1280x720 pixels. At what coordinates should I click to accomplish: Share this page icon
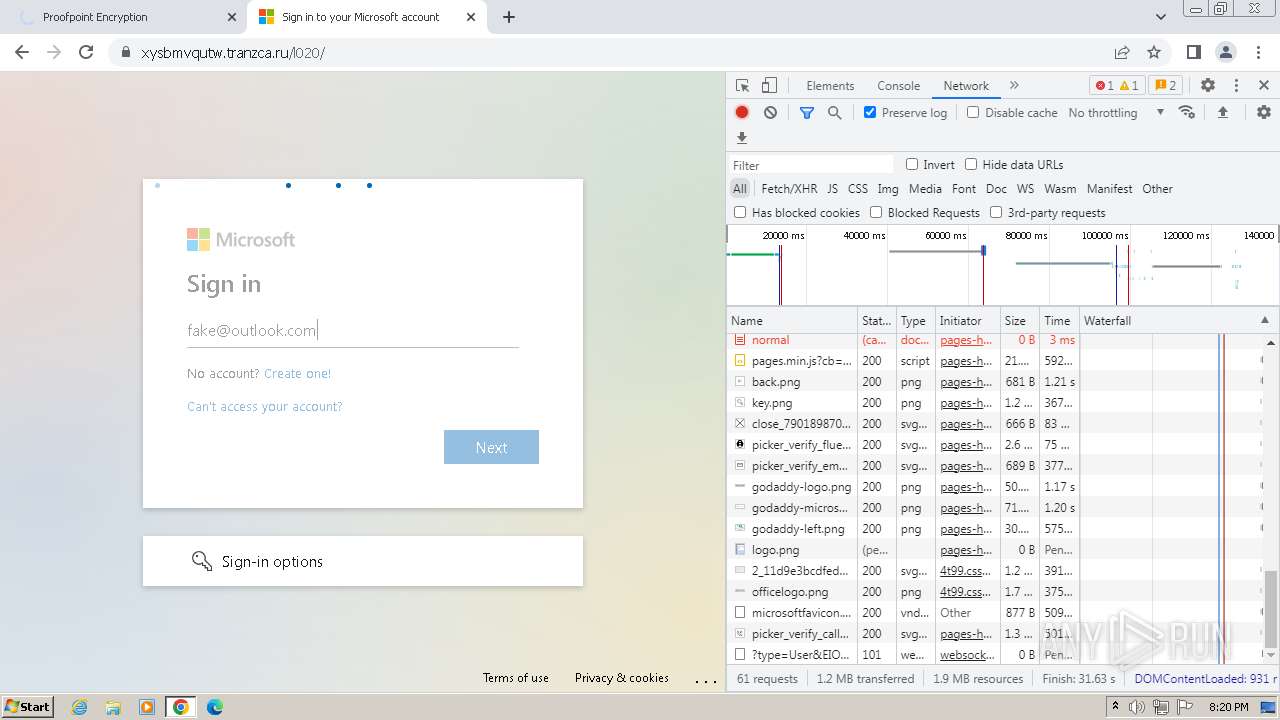click(x=1122, y=52)
